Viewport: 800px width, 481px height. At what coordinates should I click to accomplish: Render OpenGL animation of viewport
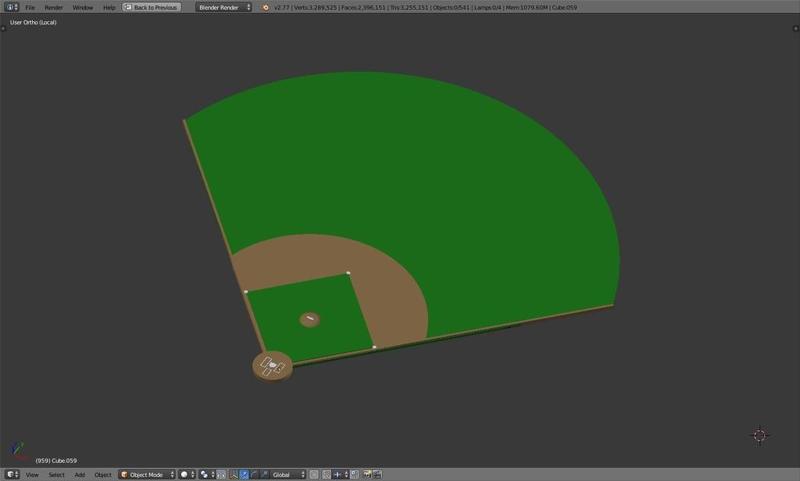[x=377, y=474]
